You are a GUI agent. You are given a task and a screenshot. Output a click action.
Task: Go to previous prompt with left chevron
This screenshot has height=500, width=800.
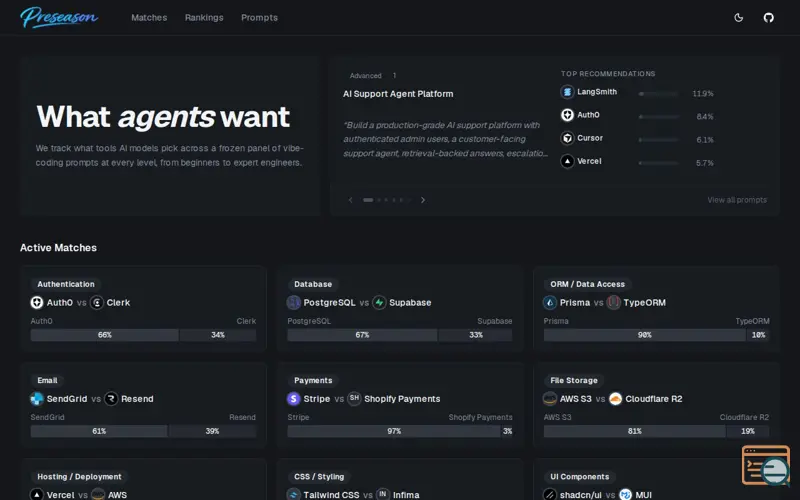[351, 200]
